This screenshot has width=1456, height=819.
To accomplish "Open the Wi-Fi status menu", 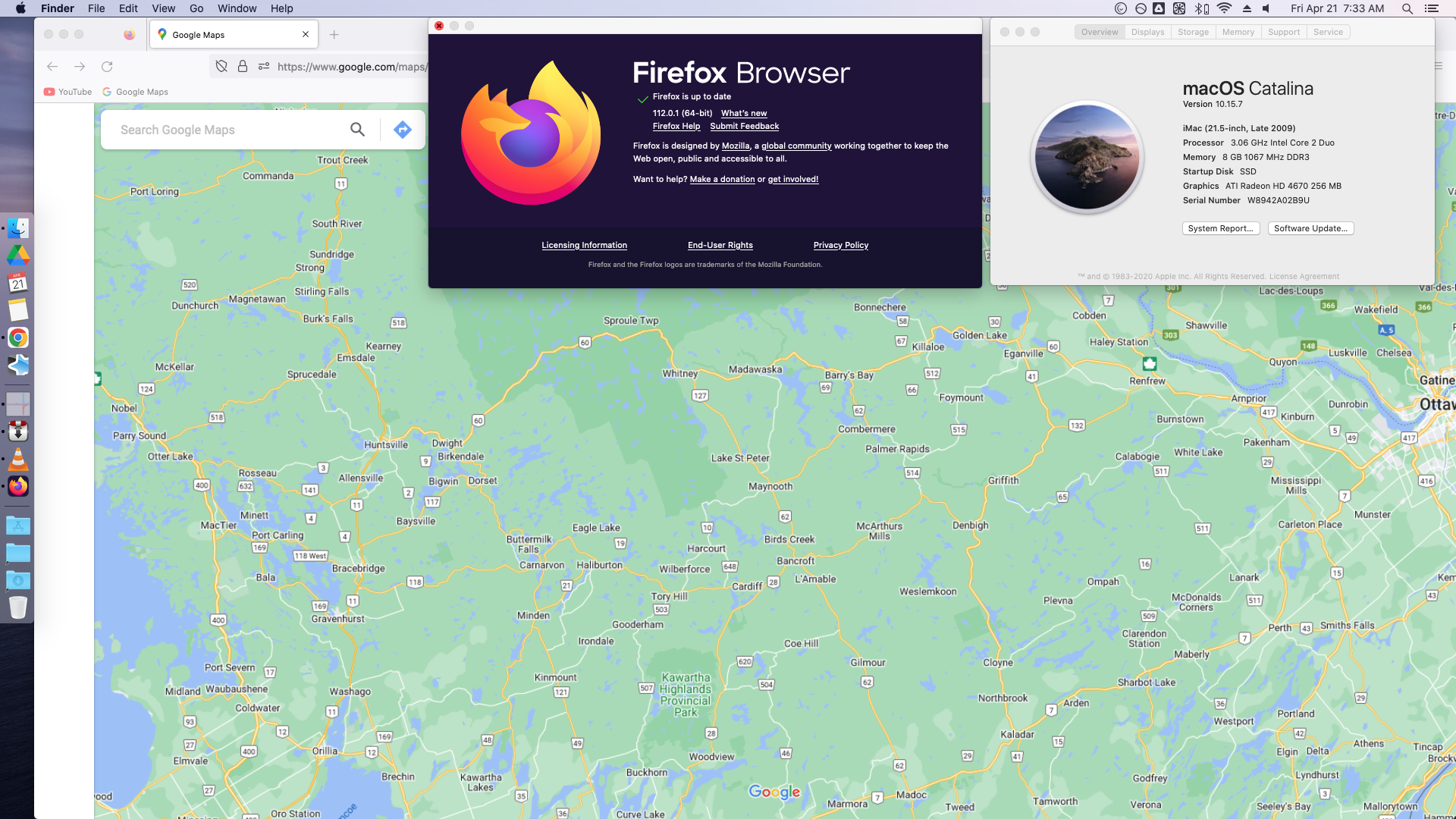I will click(x=1224, y=8).
